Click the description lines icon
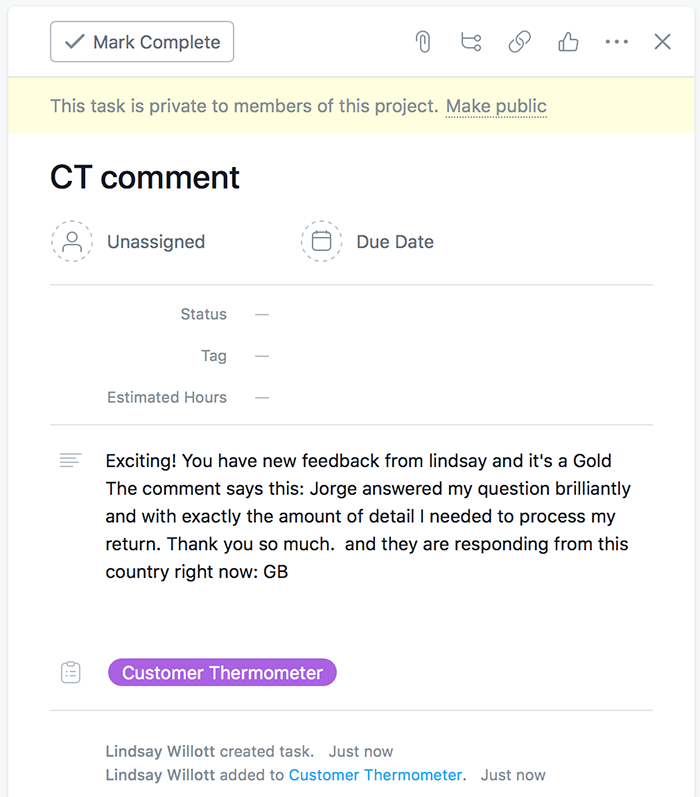 (x=70, y=460)
